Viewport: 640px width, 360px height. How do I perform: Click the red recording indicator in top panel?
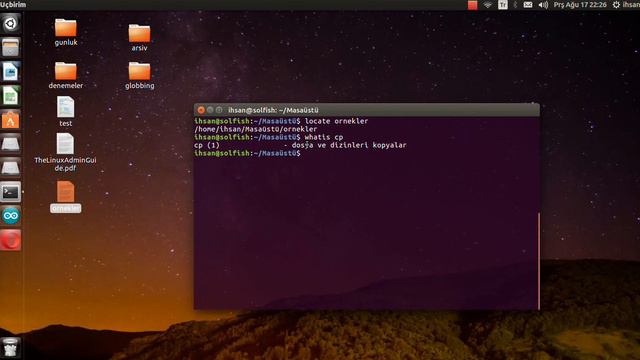click(x=472, y=5)
